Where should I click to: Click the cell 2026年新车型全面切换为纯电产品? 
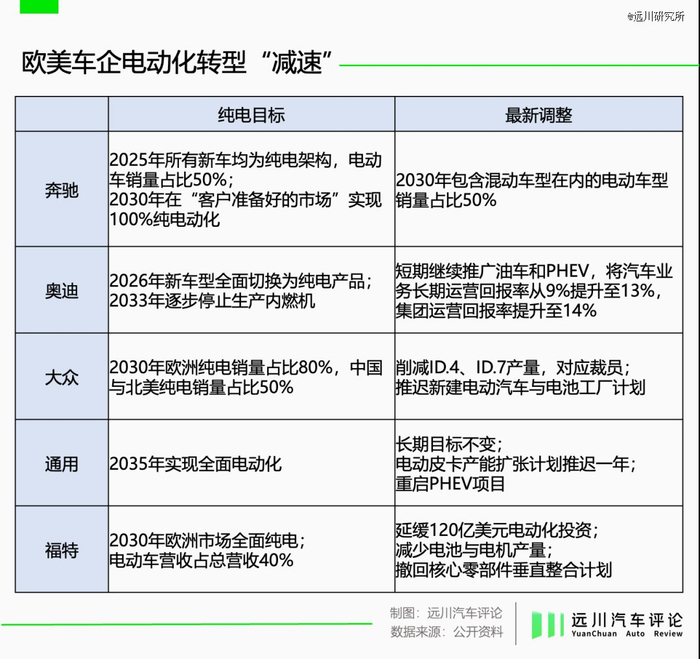(251, 290)
